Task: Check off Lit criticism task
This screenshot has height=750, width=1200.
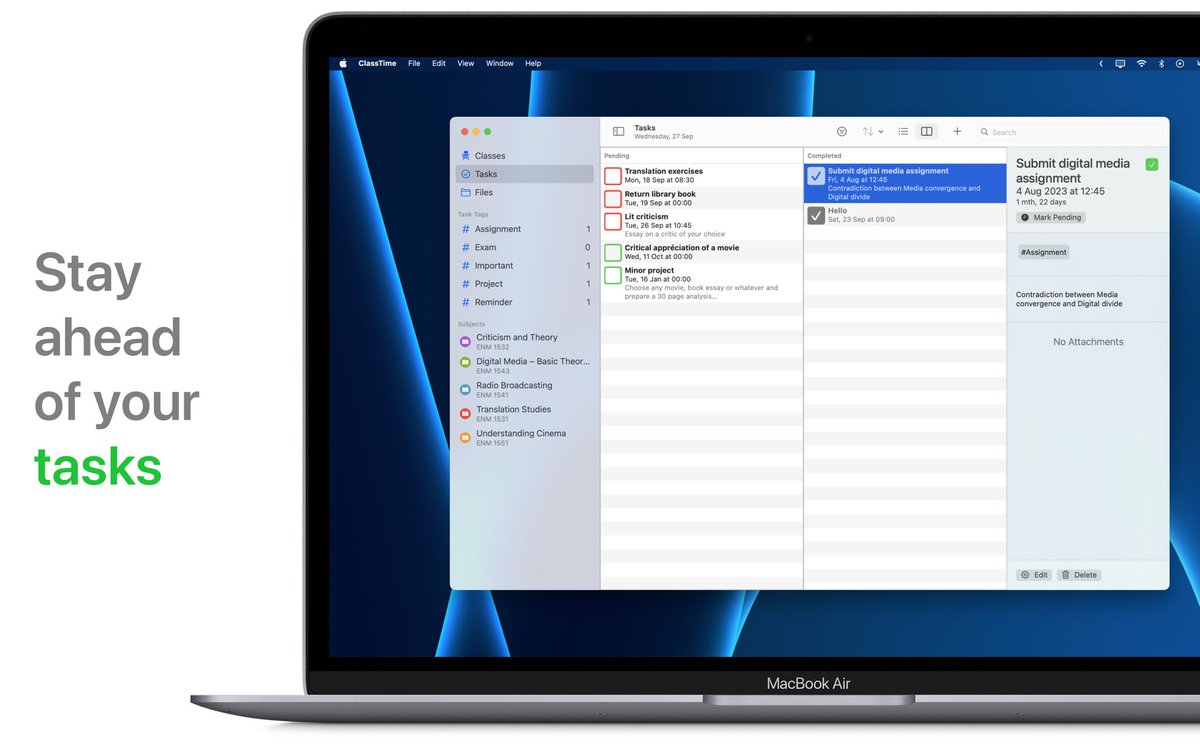Action: click(613, 221)
